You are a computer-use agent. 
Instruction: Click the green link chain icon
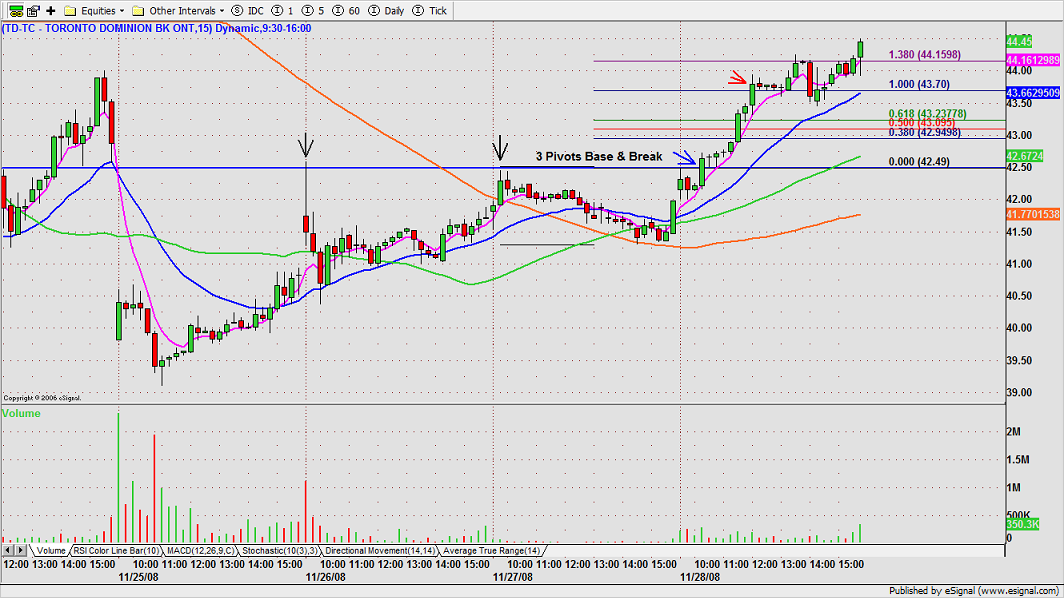click(x=15, y=10)
